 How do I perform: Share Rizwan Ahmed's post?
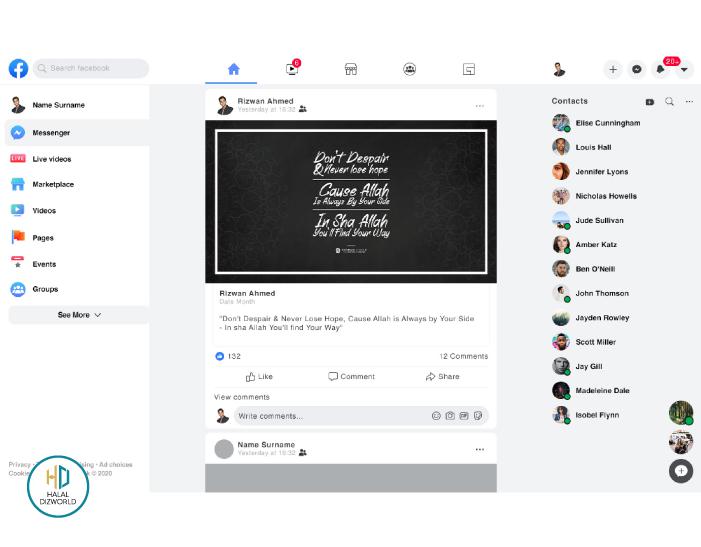pos(442,377)
